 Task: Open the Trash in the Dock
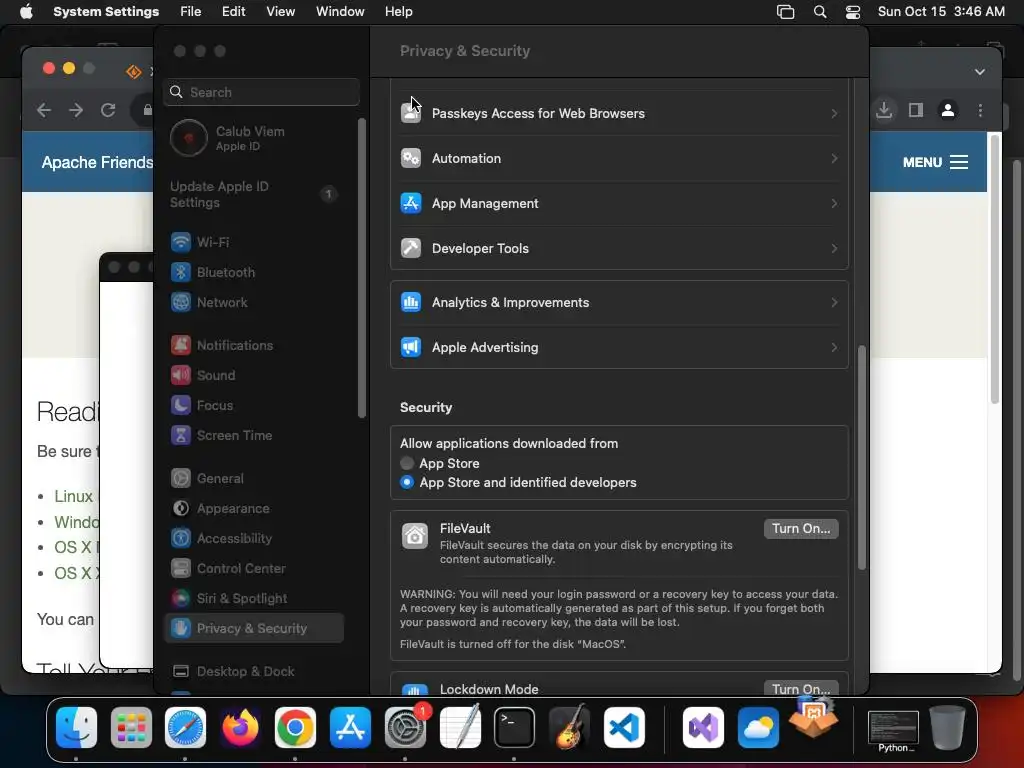[947, 727]
